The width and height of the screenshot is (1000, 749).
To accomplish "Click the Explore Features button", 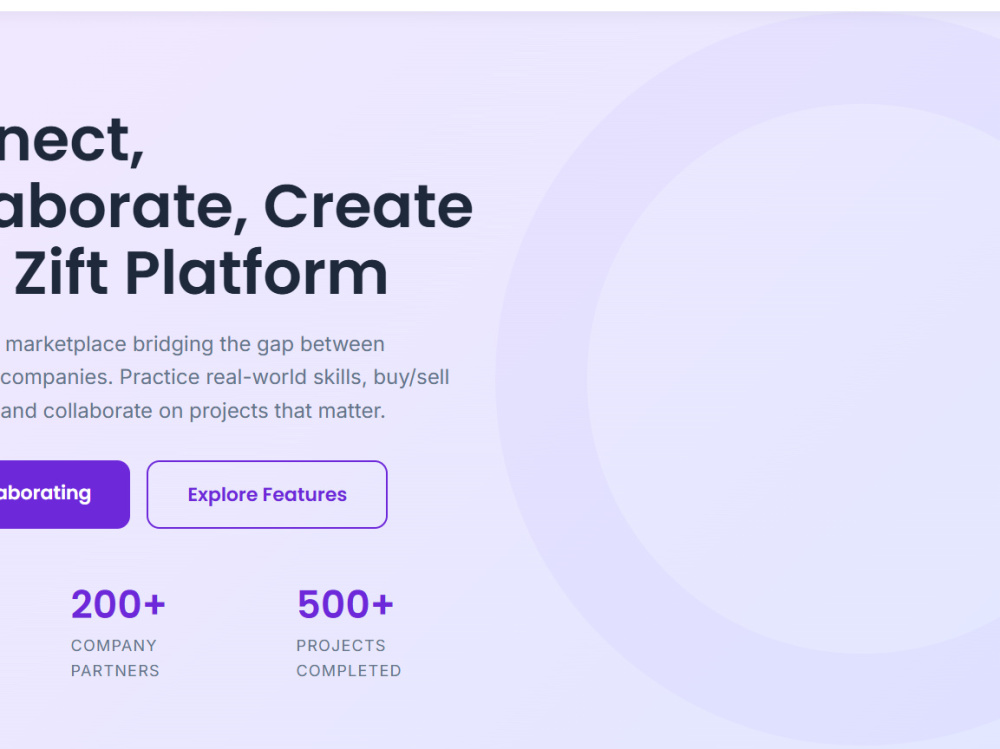I will pos(267,494).
